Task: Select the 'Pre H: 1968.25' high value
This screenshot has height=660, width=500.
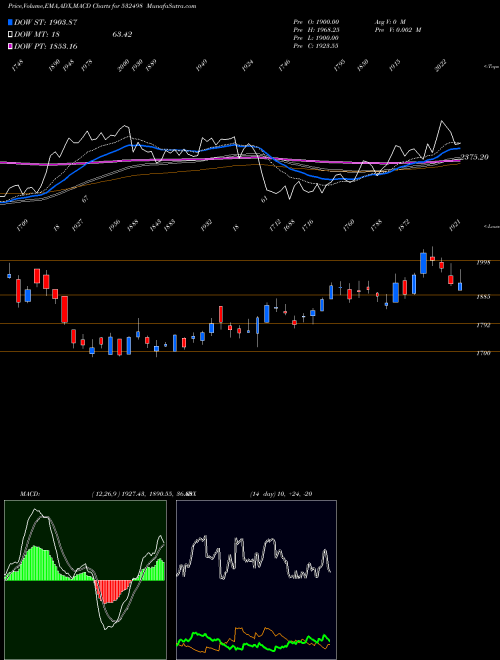Action: pyautogui.click(x=317, y=30)
